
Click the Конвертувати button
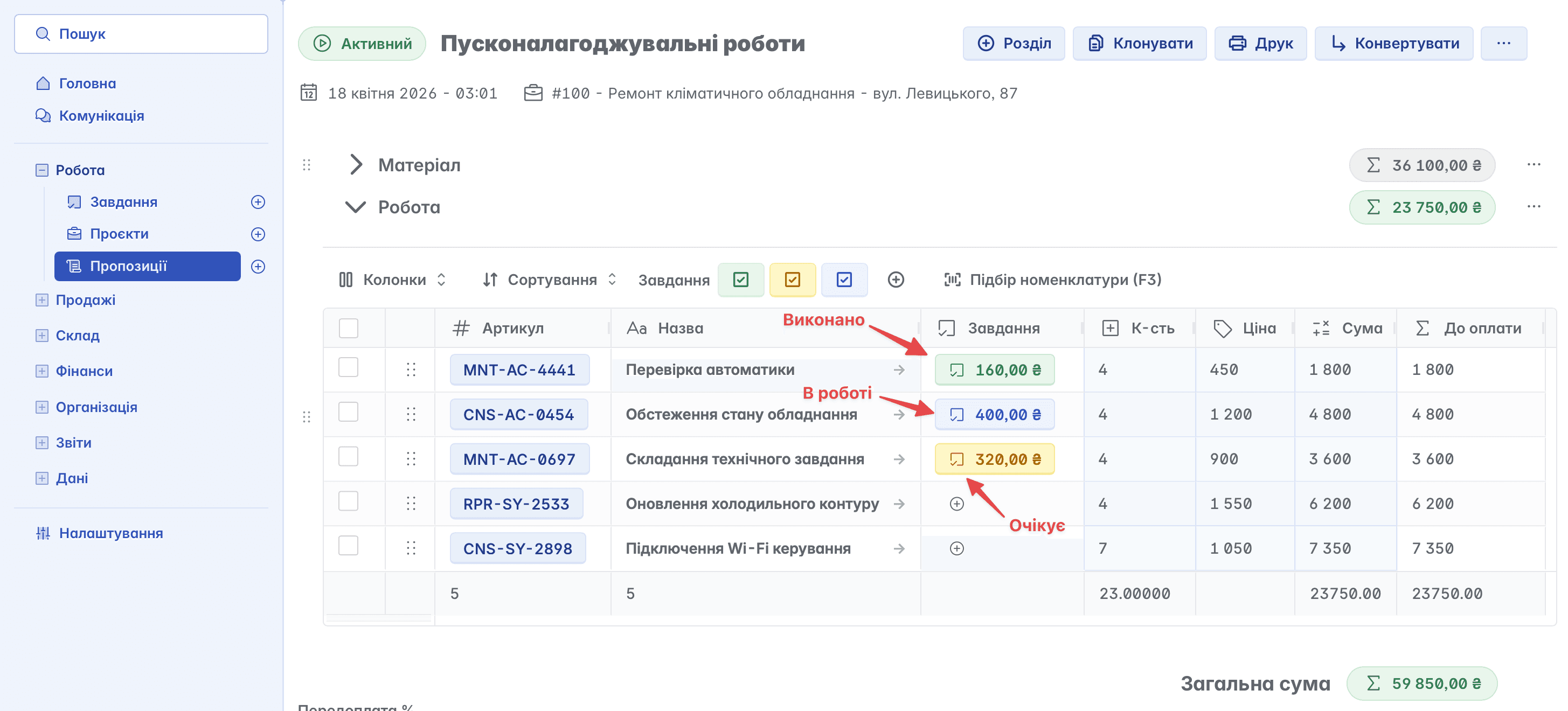[x=1393, y=43]
